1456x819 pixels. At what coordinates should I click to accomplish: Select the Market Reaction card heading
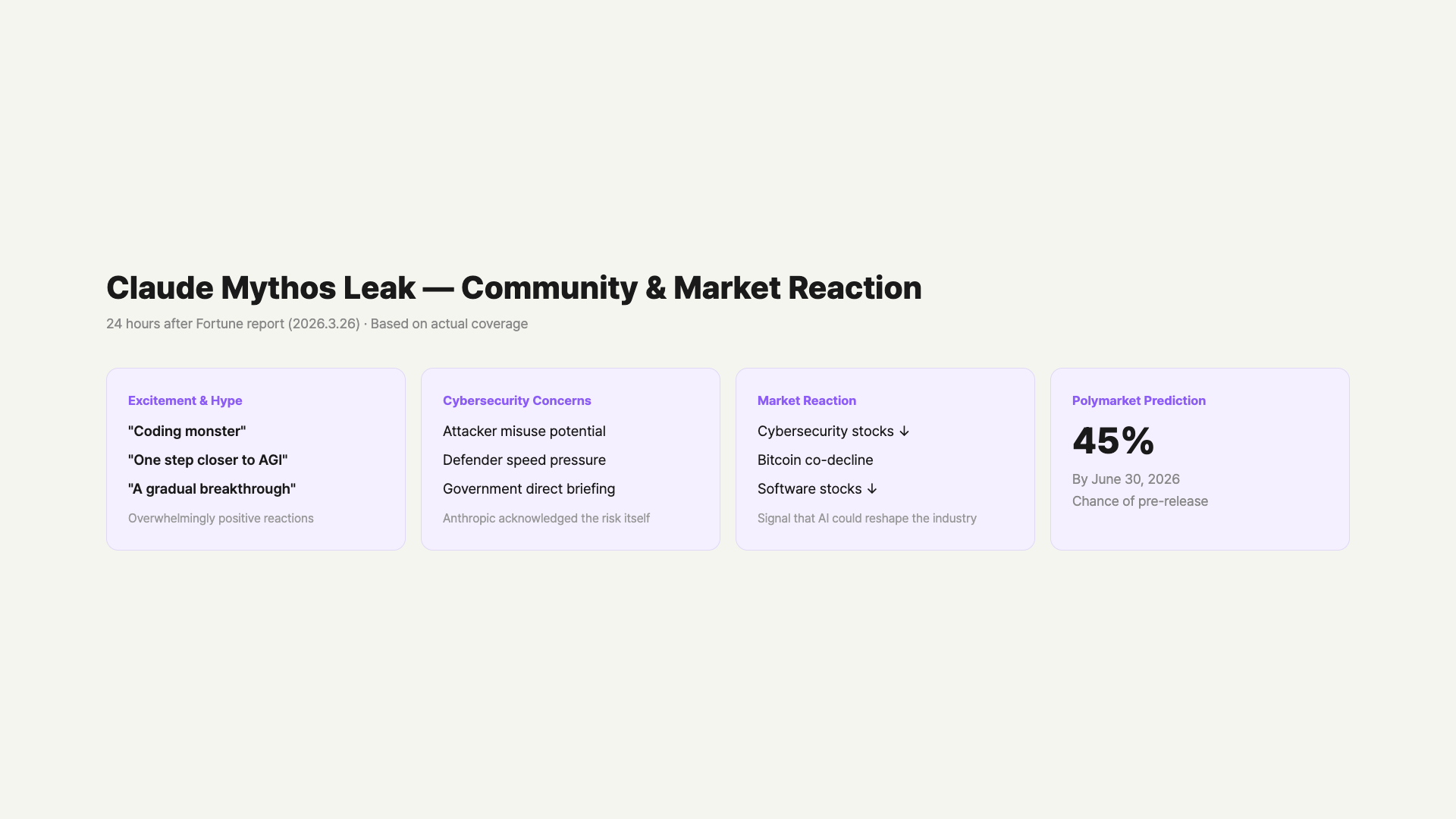(806, 400)
